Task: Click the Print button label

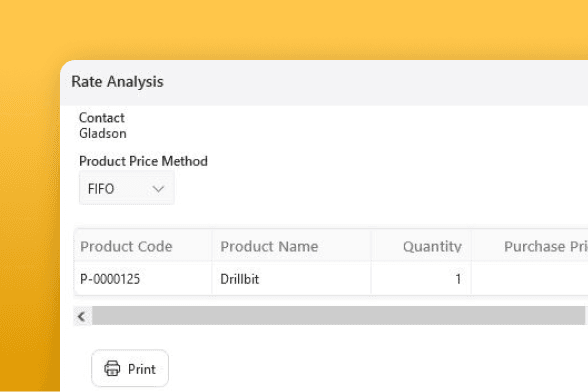Action: (x=141, y=369)
